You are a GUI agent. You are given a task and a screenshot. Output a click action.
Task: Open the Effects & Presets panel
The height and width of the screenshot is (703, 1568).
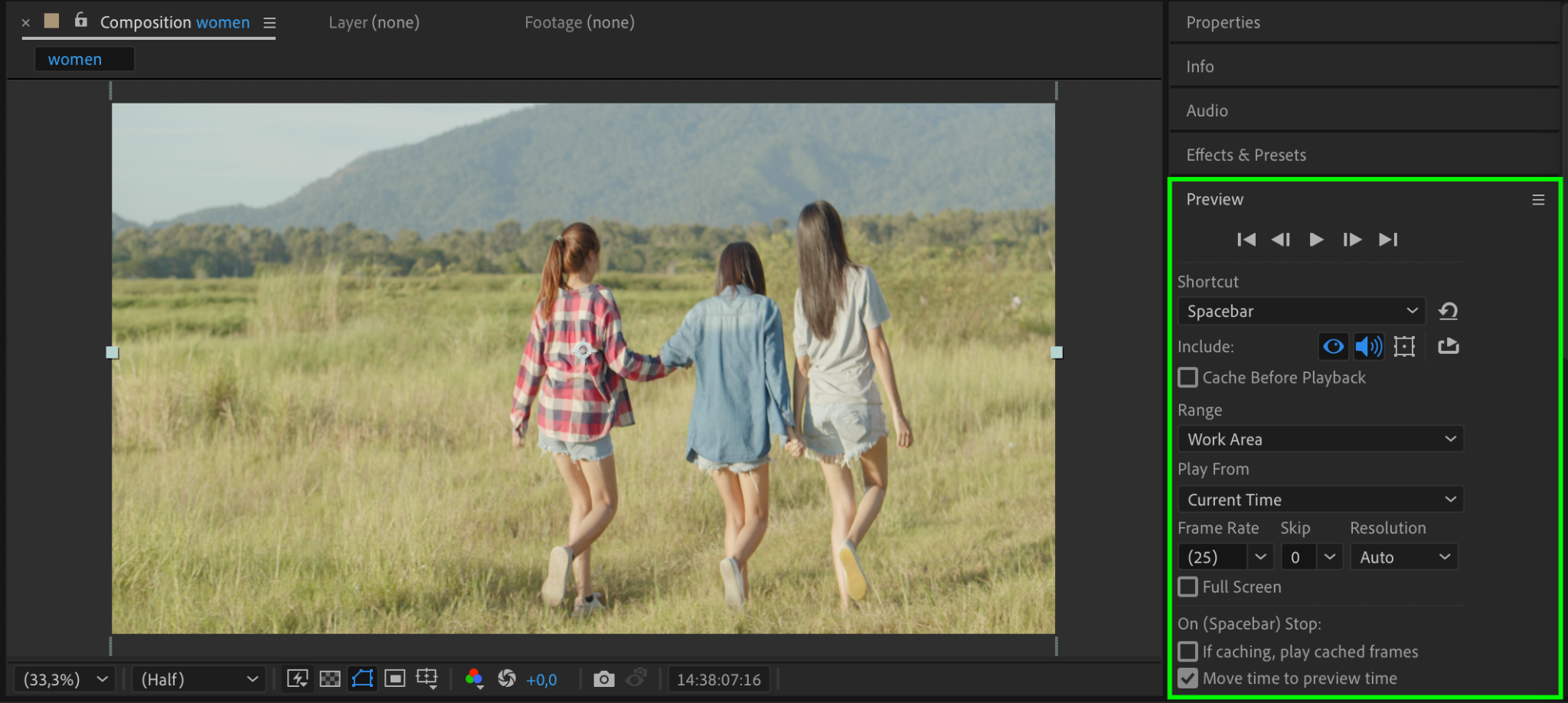pyautogui.click(x=1246, y=155)
